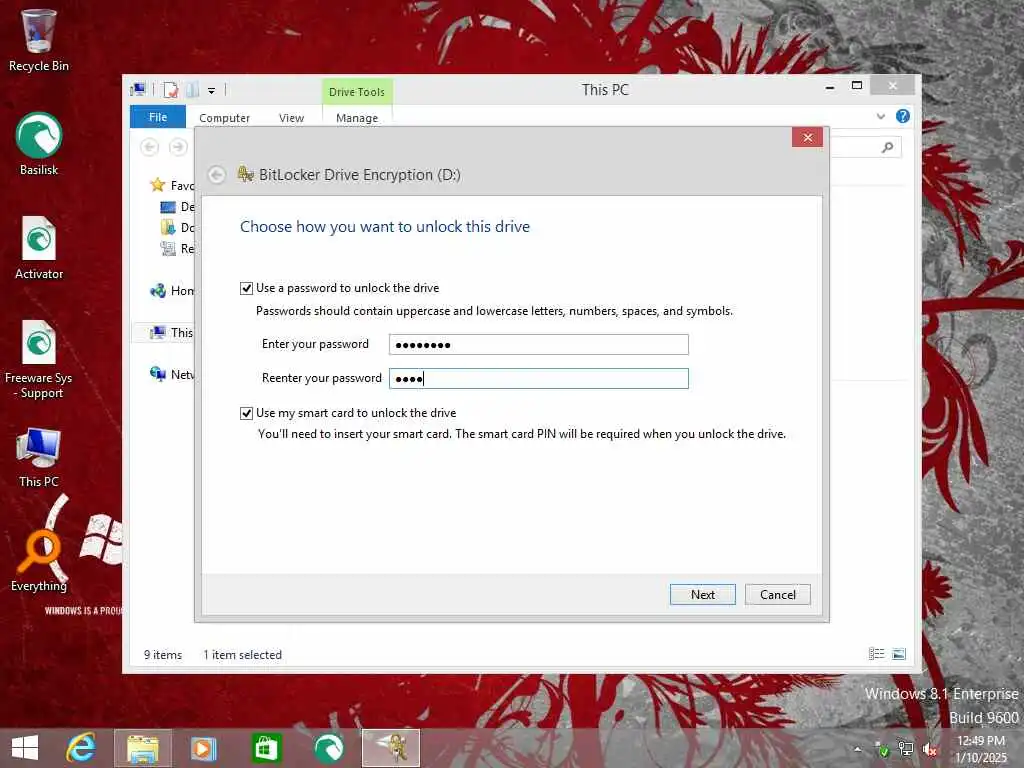Switch to File Explorer in the taskbar
The height and width of the screenshot is (768, 1024).
(143, 748)
